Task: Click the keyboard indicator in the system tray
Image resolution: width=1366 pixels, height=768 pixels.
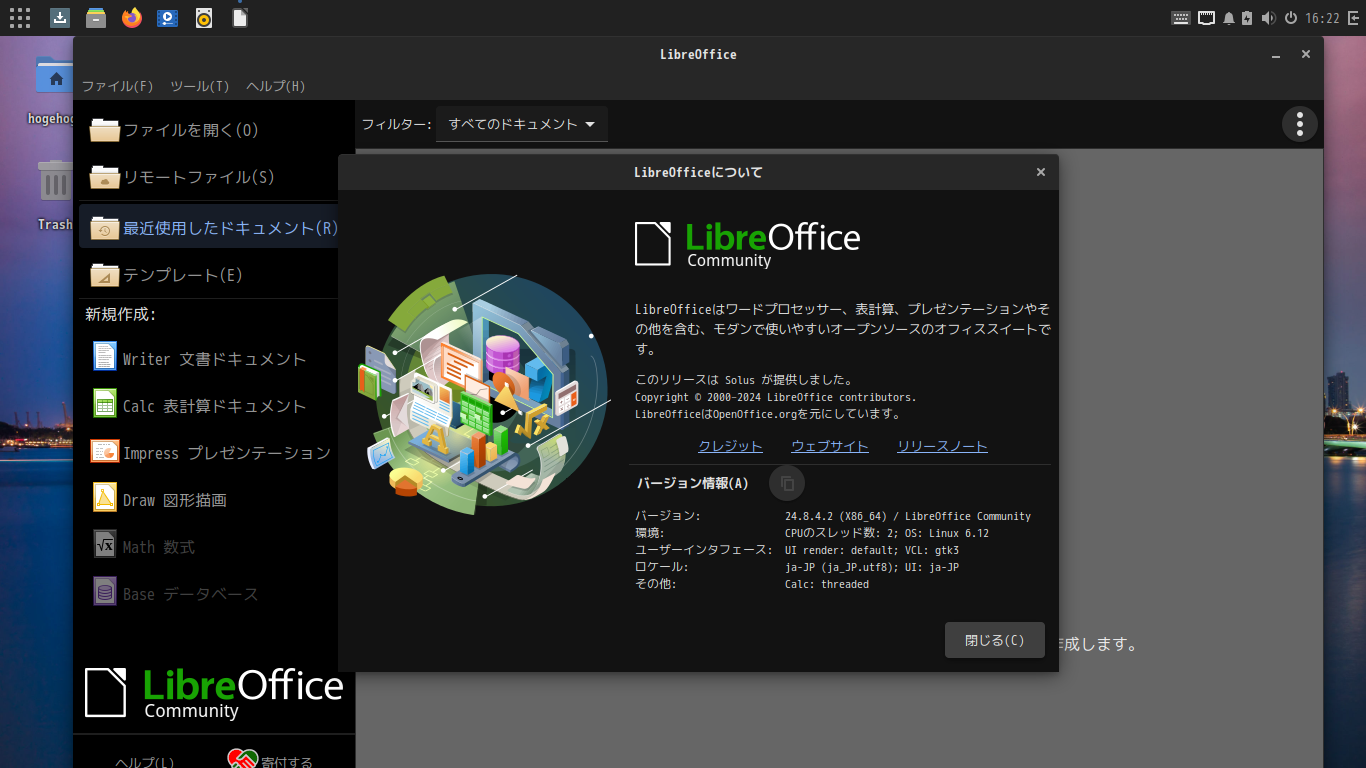Action: [x=1181, y=18]
